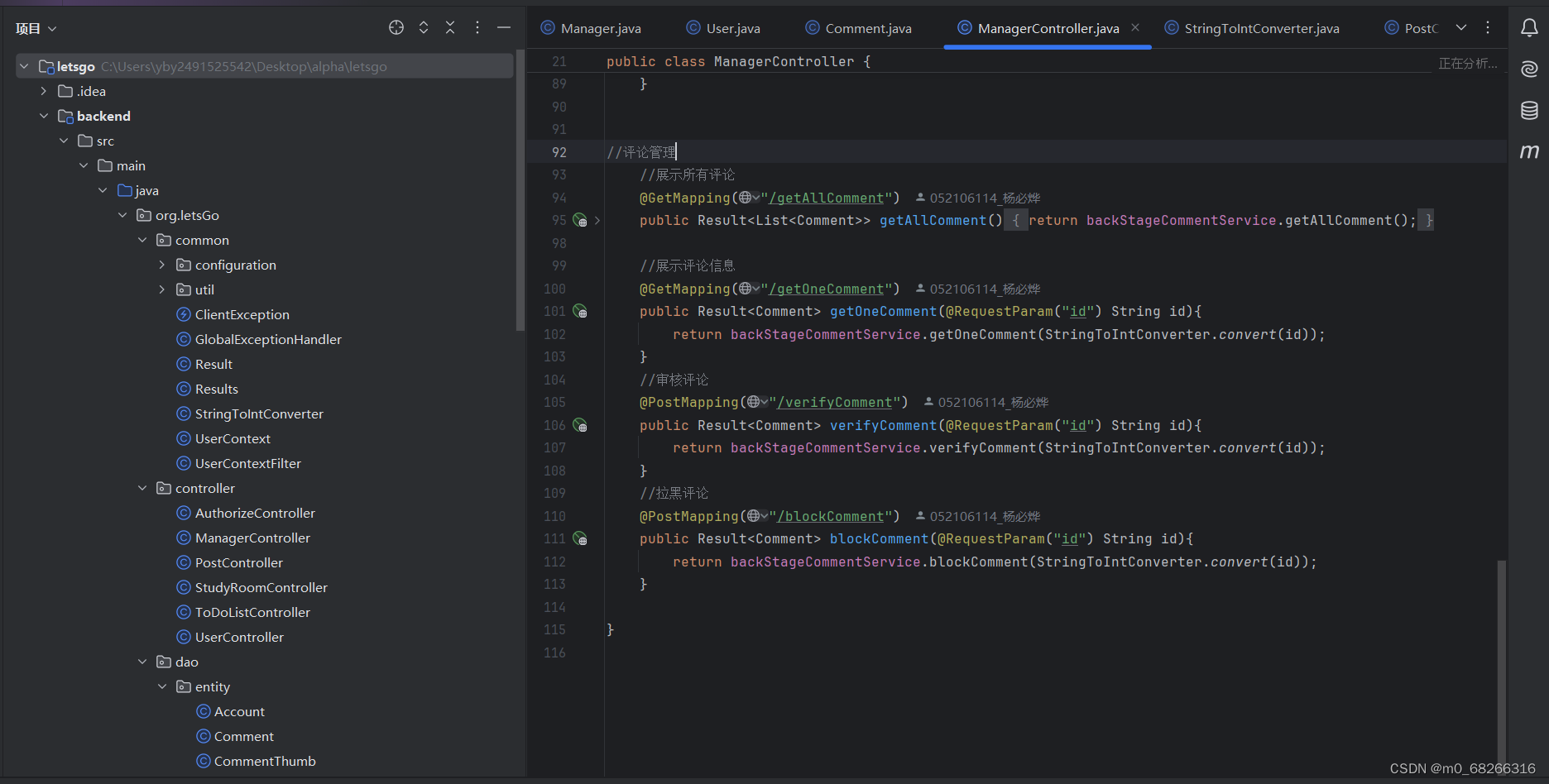Screen dimensions: 1549x784
Task: Select UserContextFilter class
Action: pyautogui.click(x=238, y=463)
